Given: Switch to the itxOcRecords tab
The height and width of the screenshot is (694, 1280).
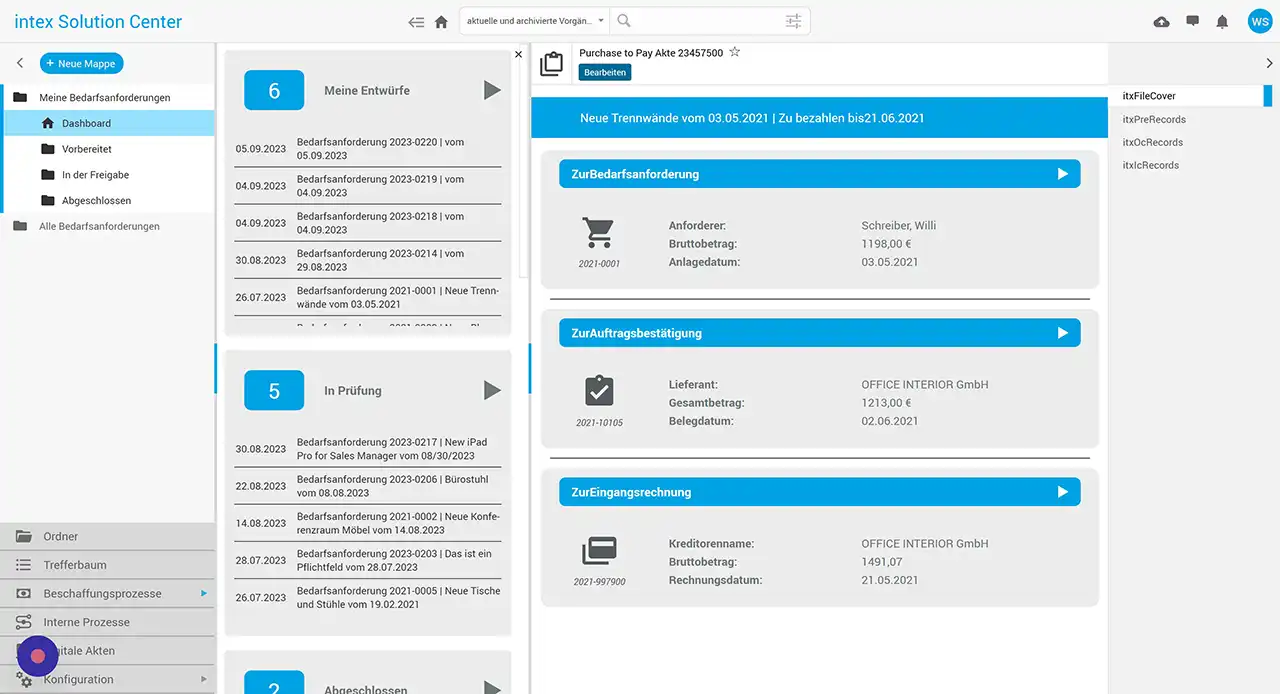Looking at the screenshot, I should [1152, 142].
